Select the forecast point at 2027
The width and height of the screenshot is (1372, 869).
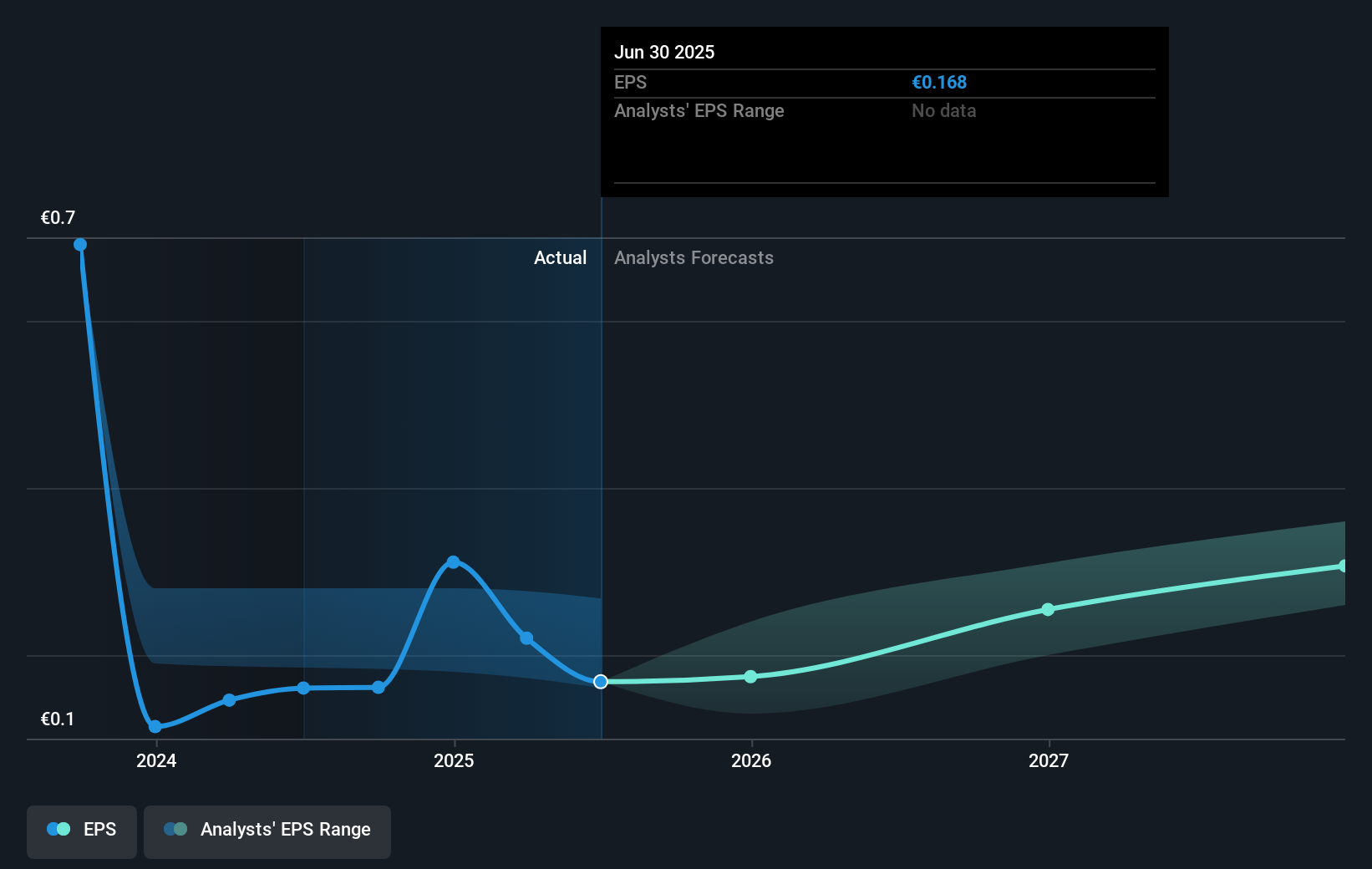coord(1048,610)
